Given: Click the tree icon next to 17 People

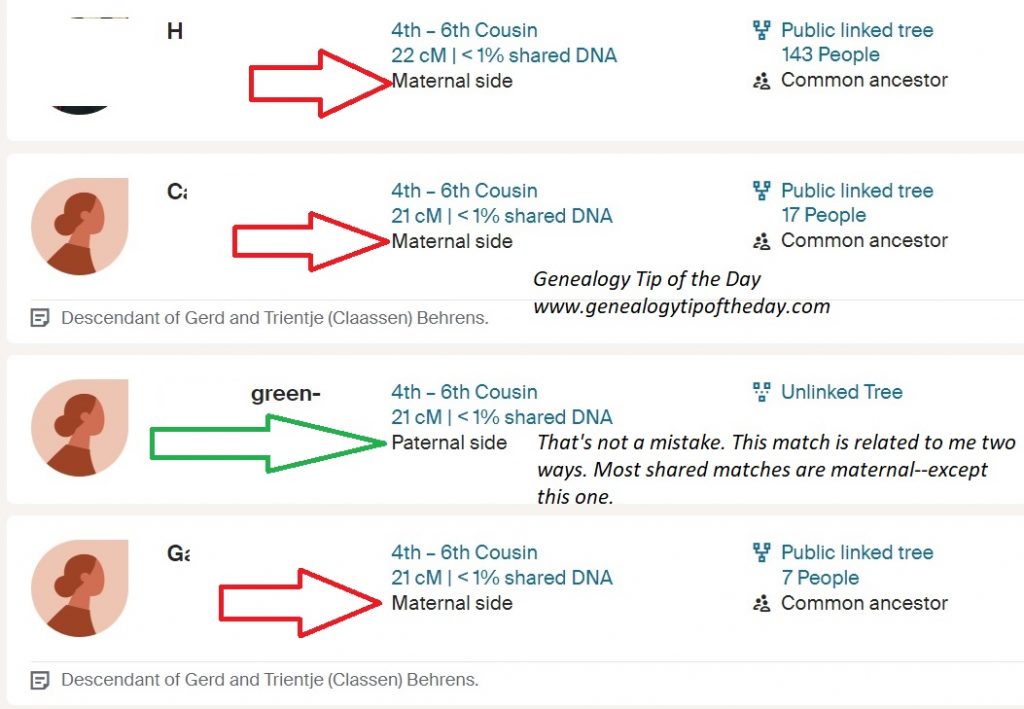Looking at the screenshot, I should pos(762,191).
